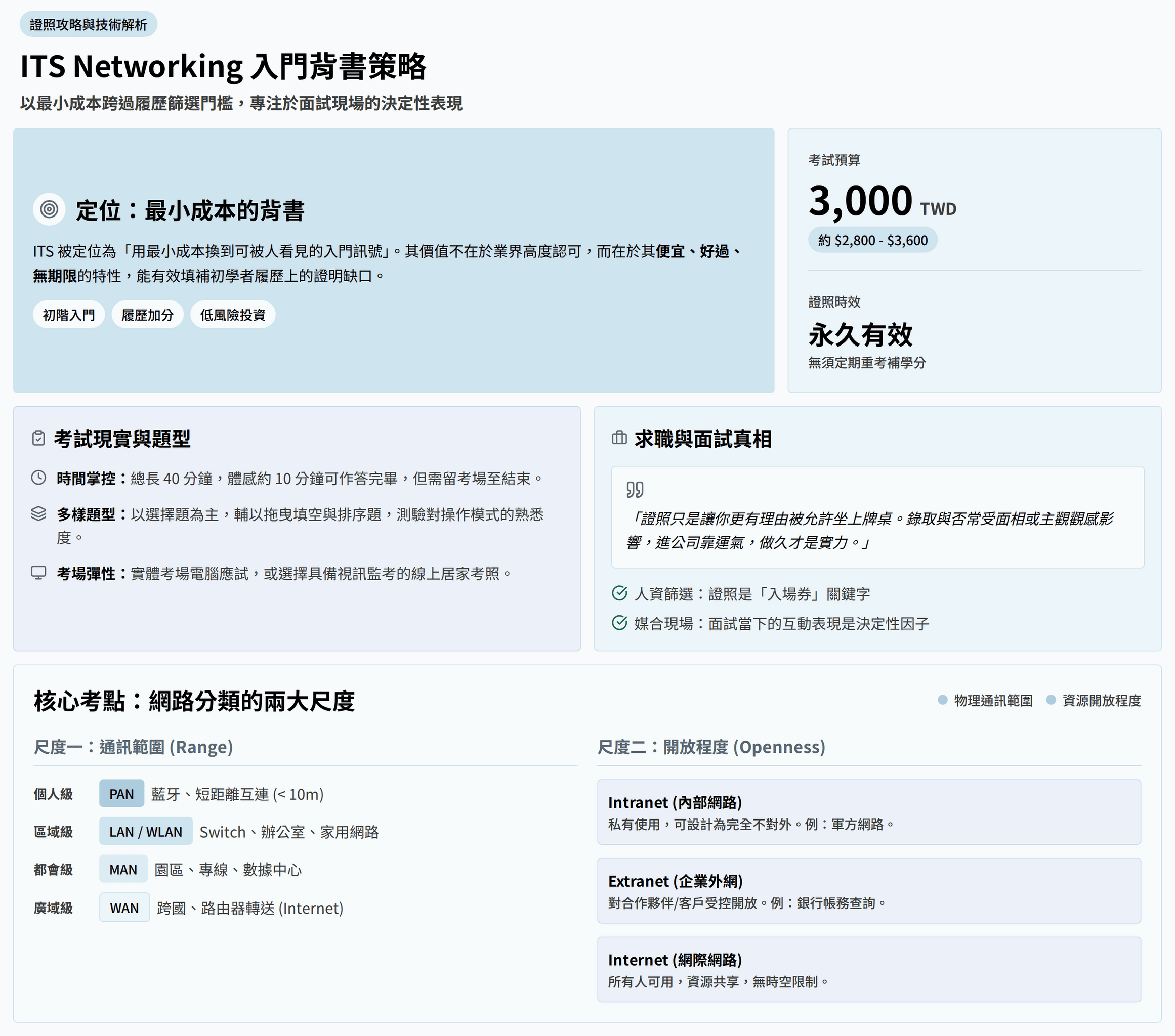
Task: Open the Extranet (企業外網) card
Action: [x=869, y=891]
